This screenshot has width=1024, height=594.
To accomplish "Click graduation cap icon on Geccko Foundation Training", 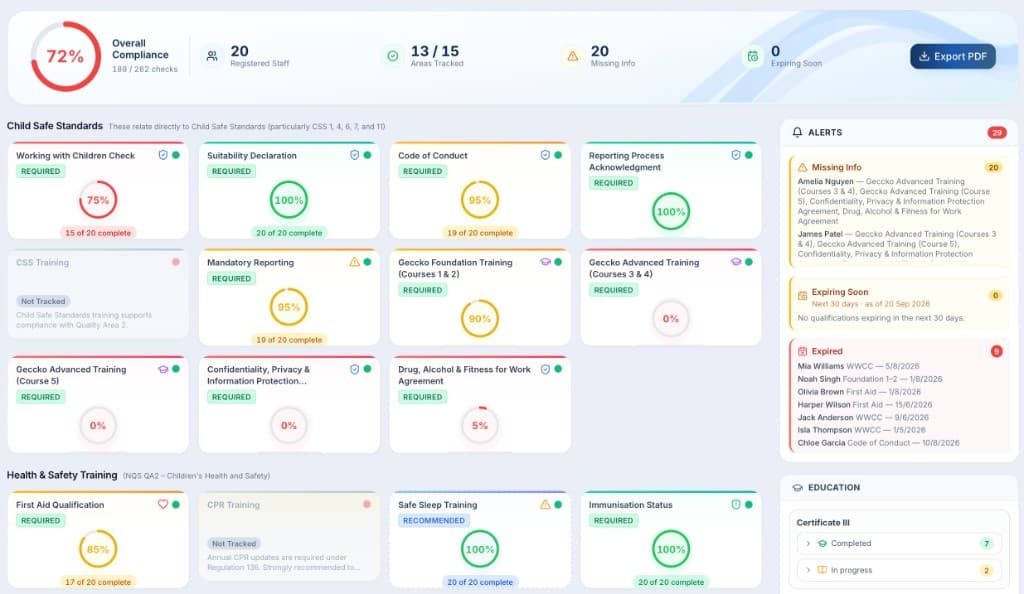I will [545, 262].
